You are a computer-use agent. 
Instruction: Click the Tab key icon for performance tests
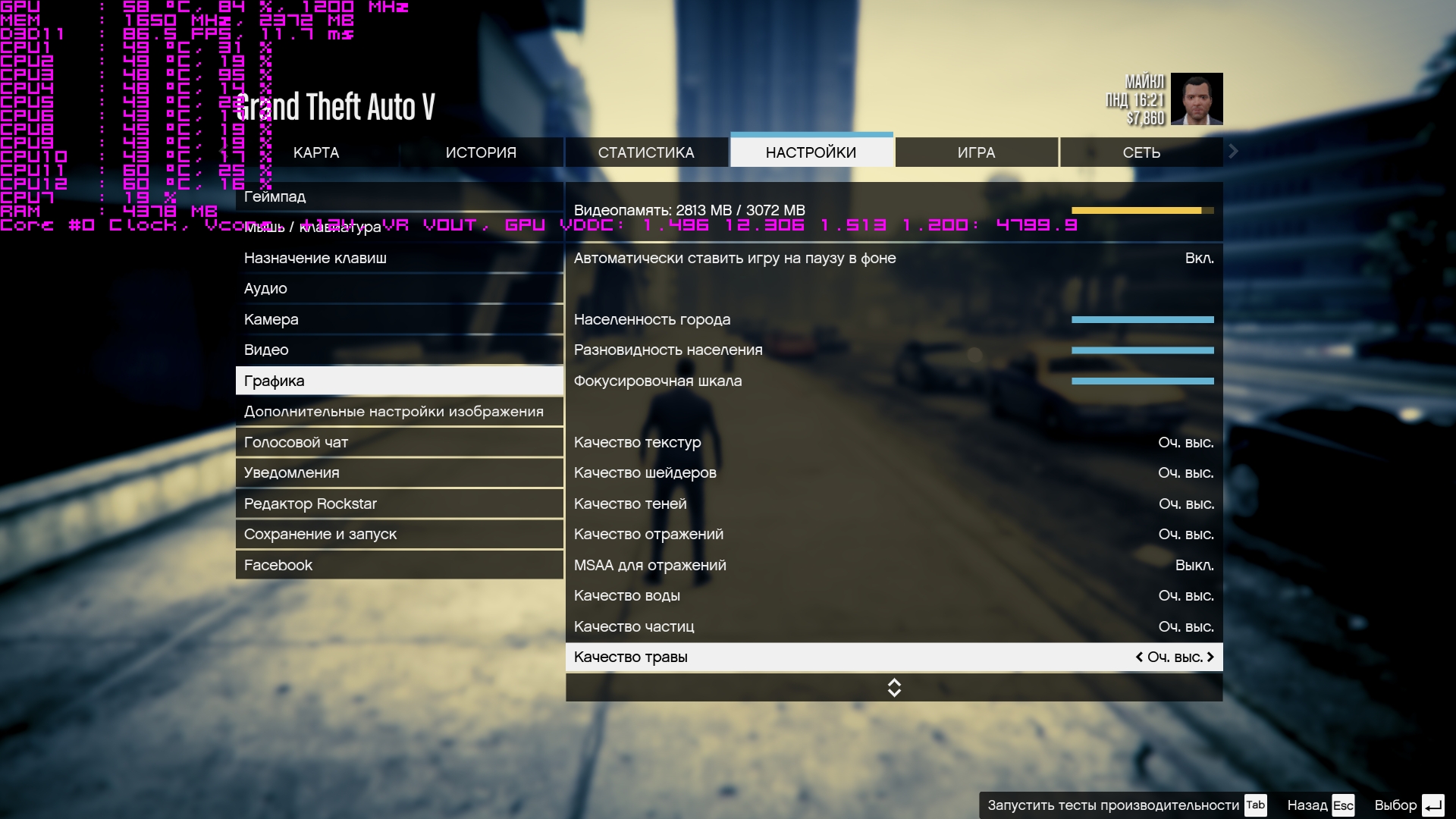tap(1255, 805)
